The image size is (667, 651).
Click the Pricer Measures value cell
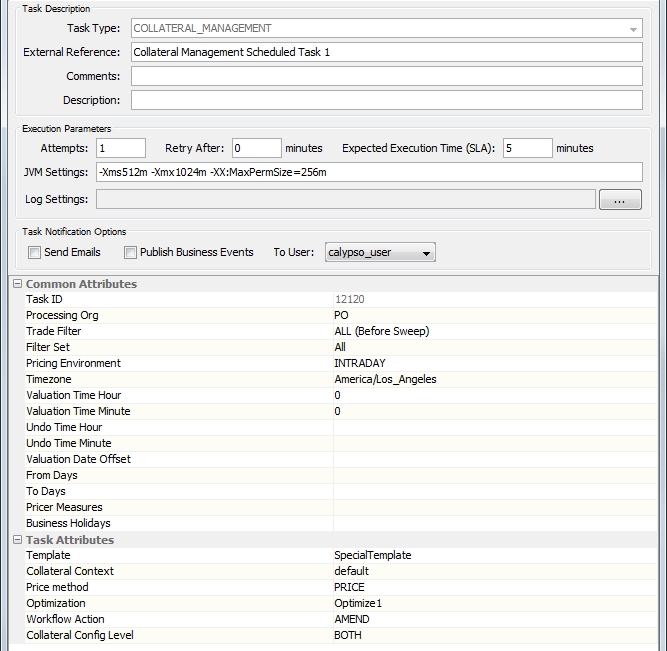point(495,507)
